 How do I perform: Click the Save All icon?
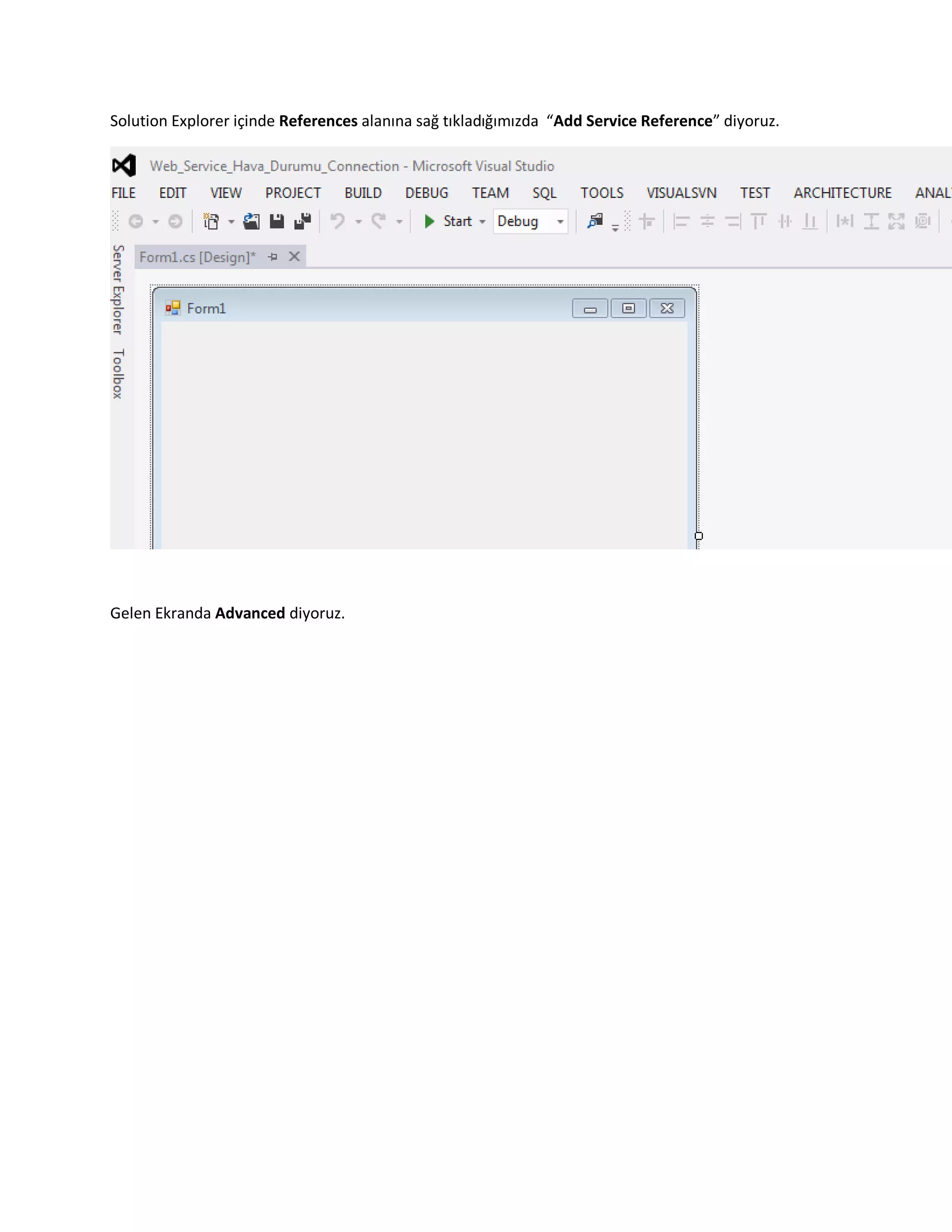[x=303, y=221]
